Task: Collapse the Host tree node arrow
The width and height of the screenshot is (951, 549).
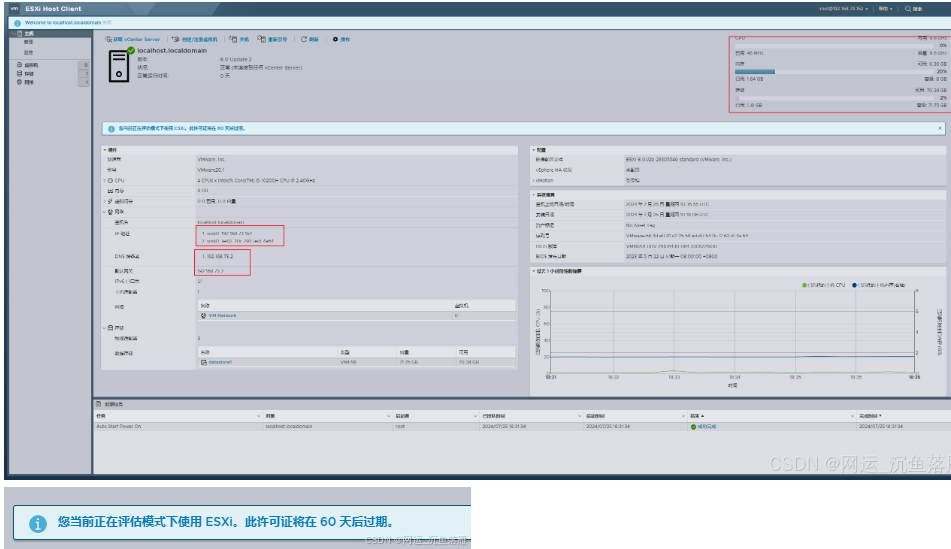Action: tap(13, 33)
